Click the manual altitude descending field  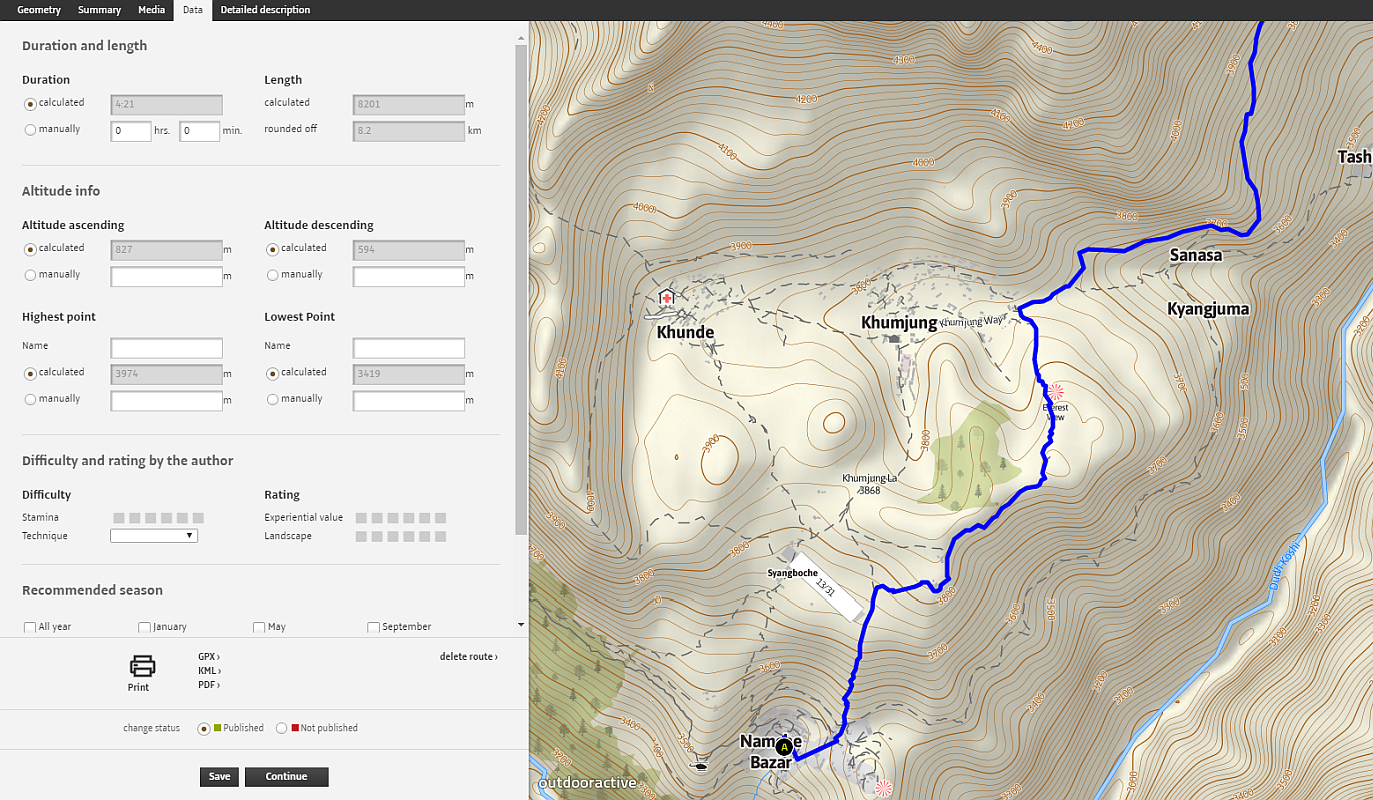409,276
